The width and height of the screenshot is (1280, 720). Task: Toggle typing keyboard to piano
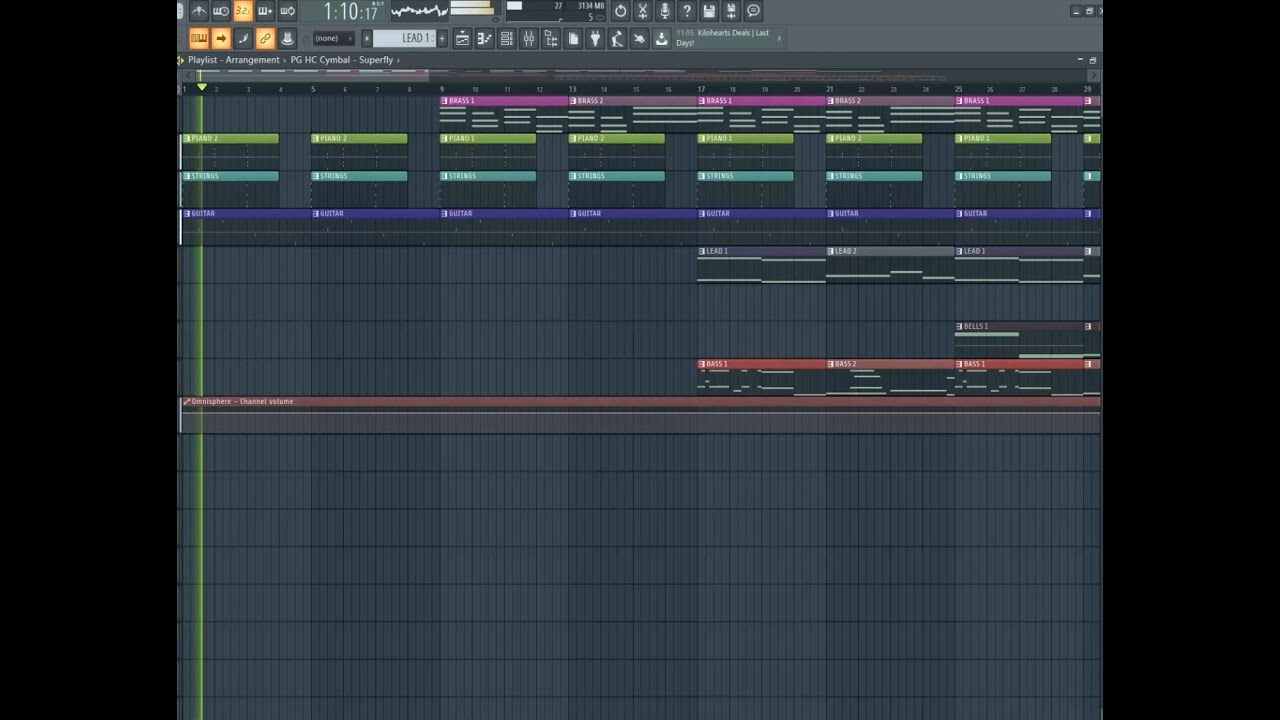point(199,38)
